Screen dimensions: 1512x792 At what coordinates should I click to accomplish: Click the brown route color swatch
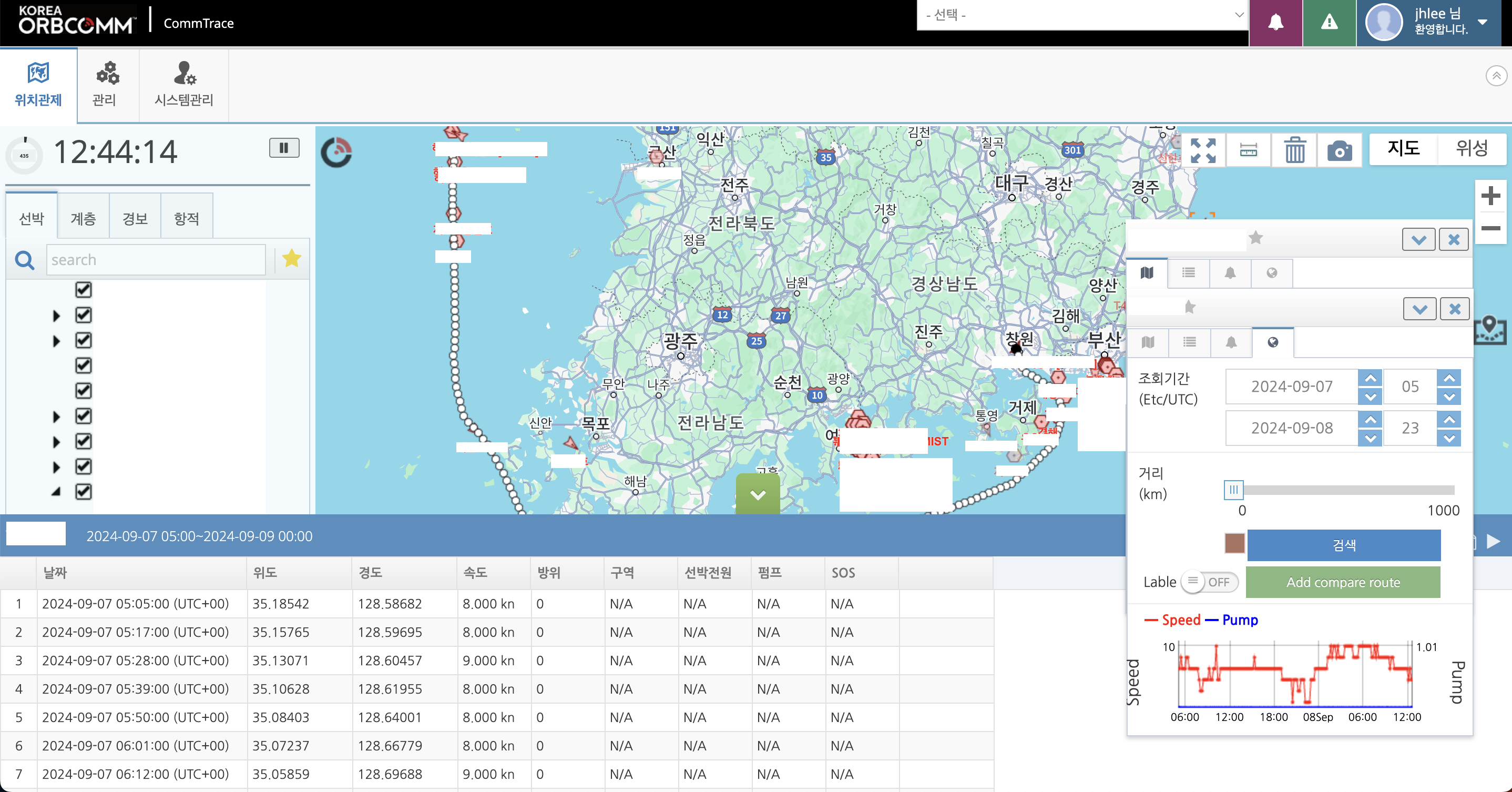coord(1234,544)
